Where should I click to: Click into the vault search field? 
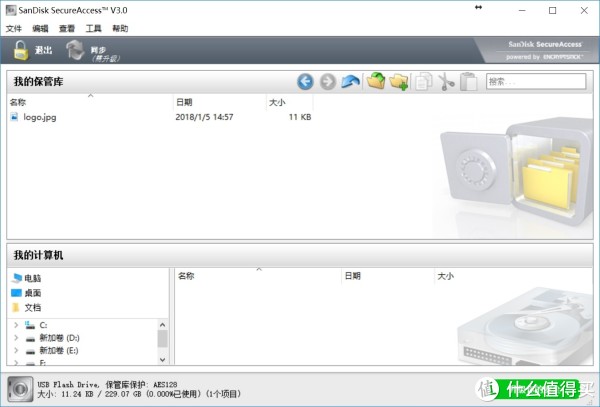(536, 81)
